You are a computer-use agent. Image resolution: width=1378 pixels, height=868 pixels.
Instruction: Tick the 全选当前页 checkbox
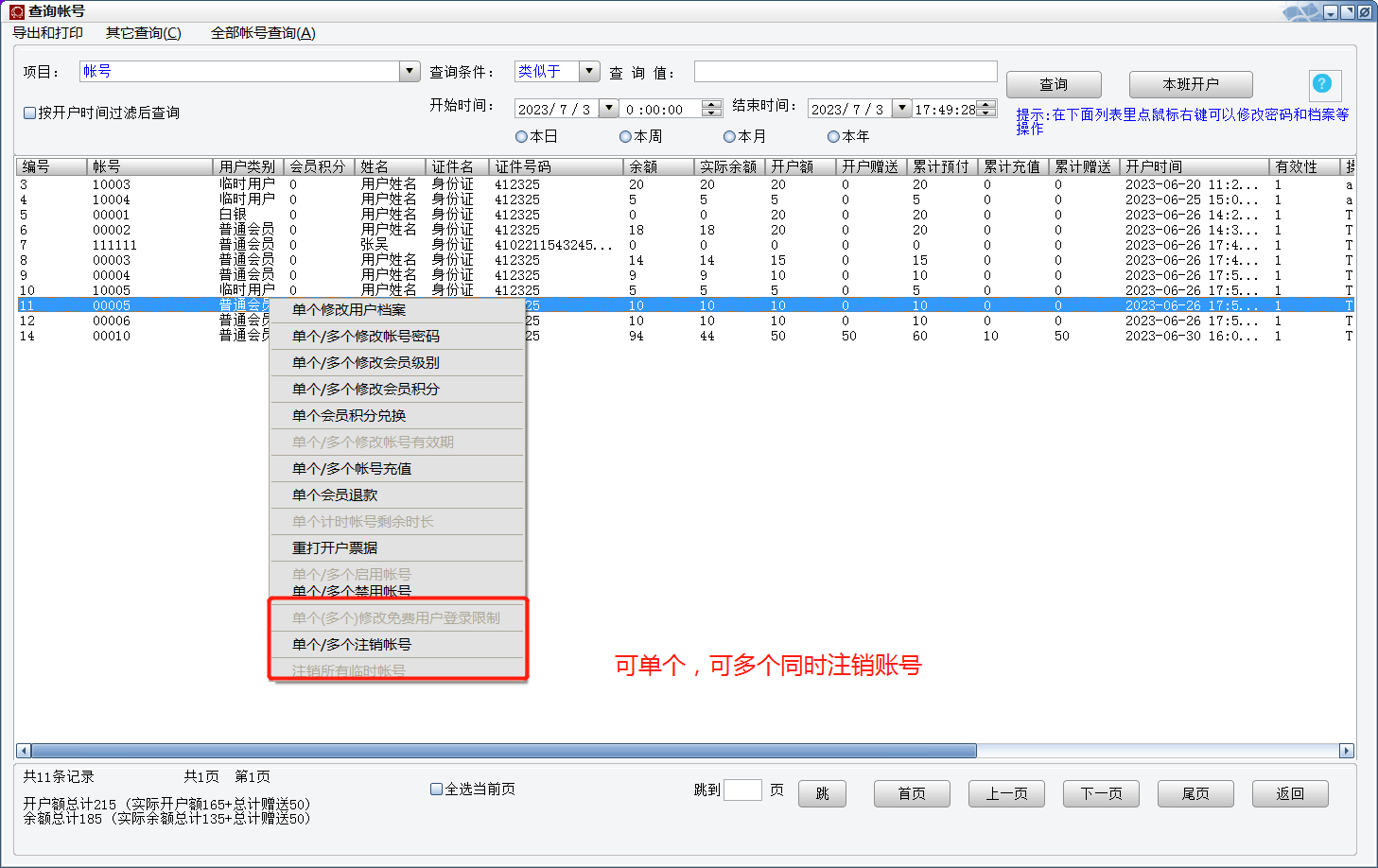tap(436, 789)
